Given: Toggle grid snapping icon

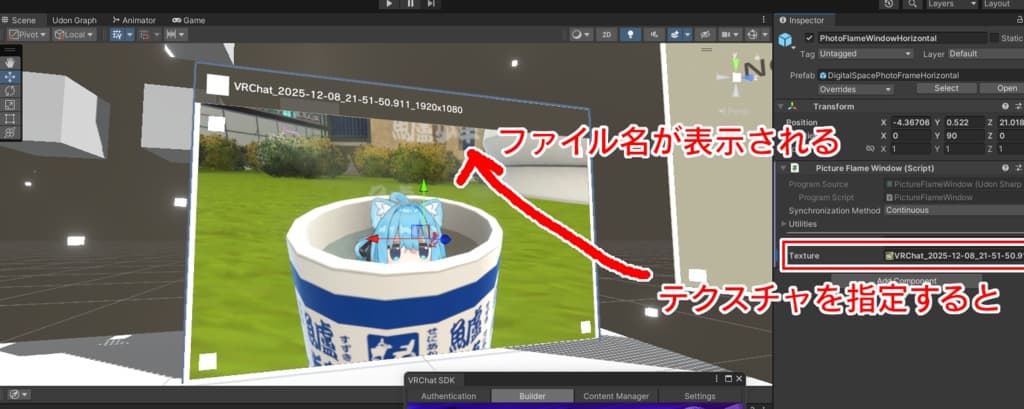Looking at the screenshot, I should click(x=118, y=35).
